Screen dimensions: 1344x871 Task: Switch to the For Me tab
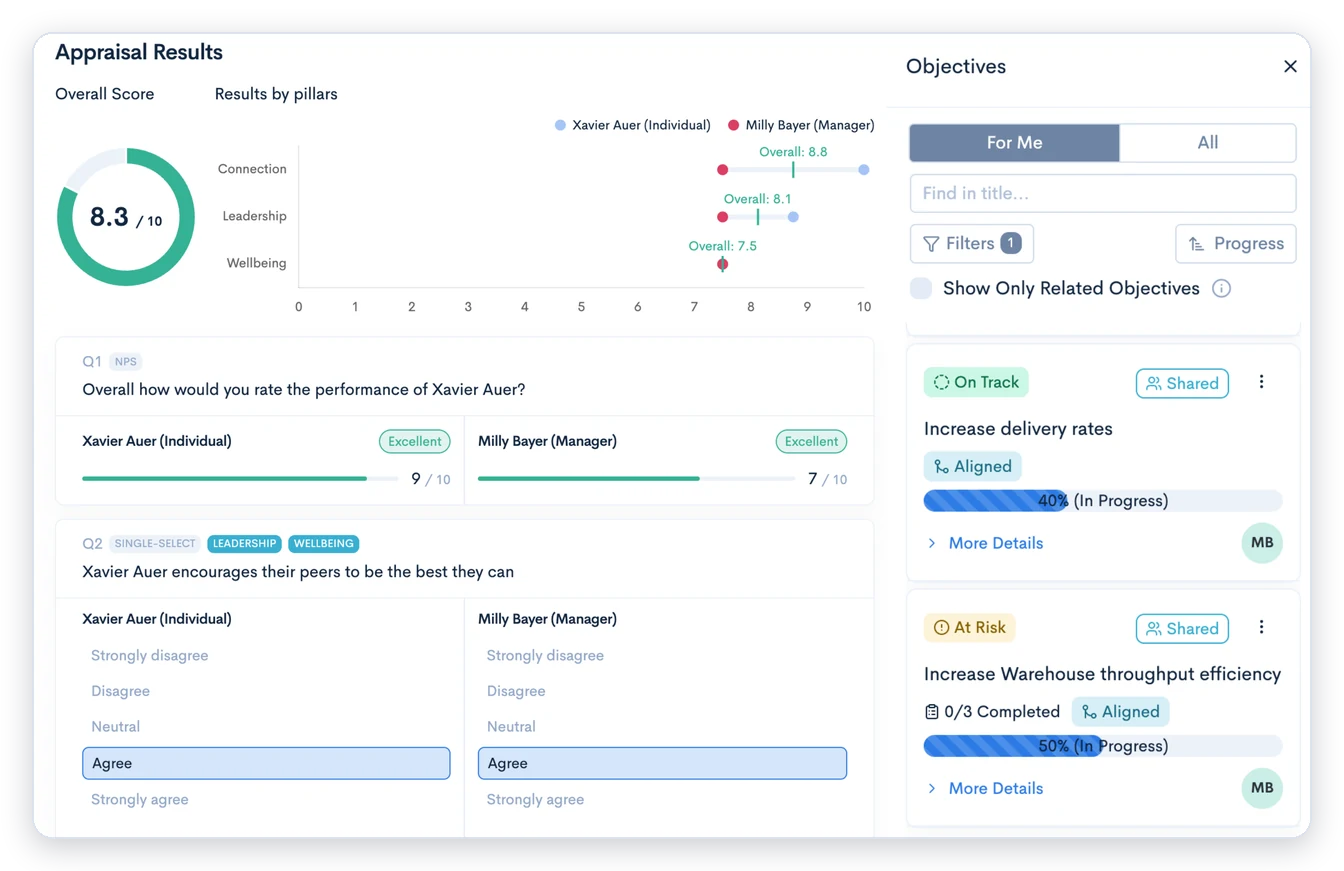pyautogui.click(x=1014, y=143)
